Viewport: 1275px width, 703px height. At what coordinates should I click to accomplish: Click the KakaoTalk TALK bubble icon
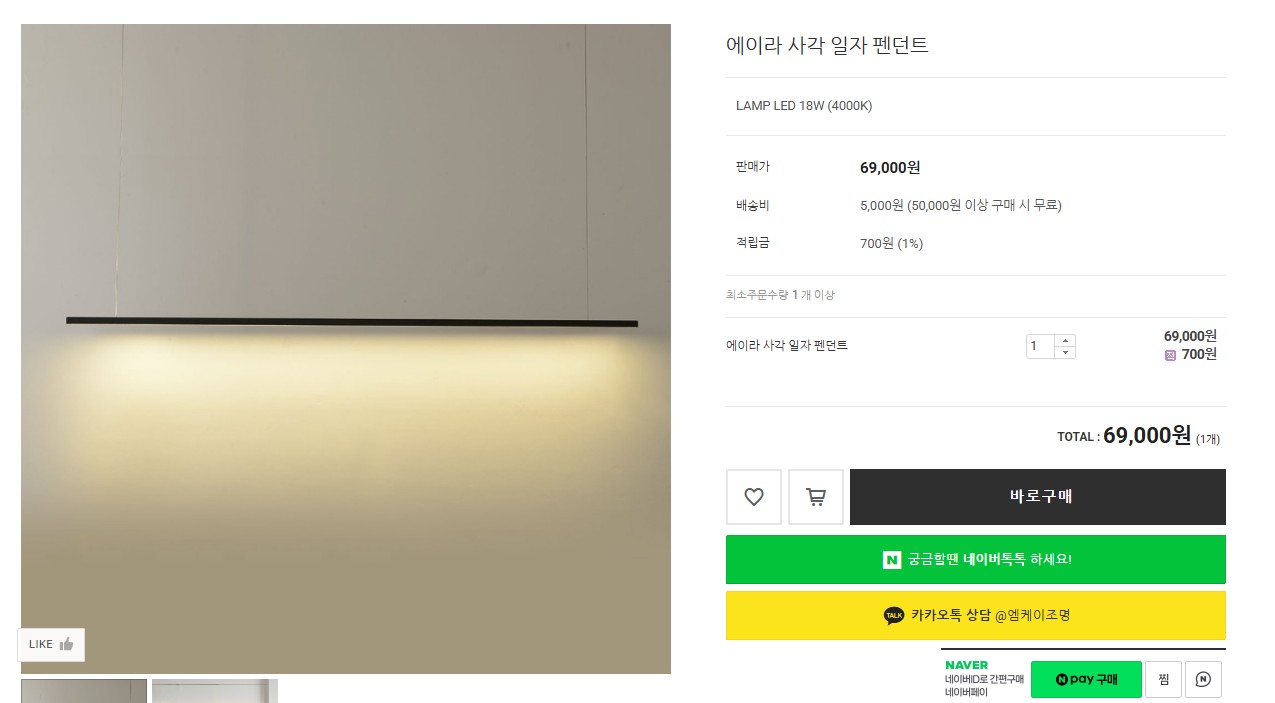[894, 616]
